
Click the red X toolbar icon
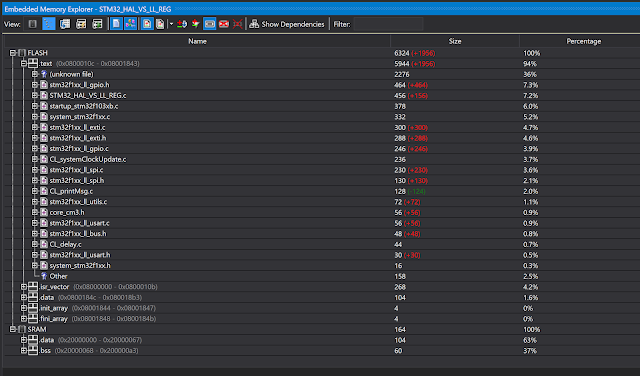tap(238, 24)
